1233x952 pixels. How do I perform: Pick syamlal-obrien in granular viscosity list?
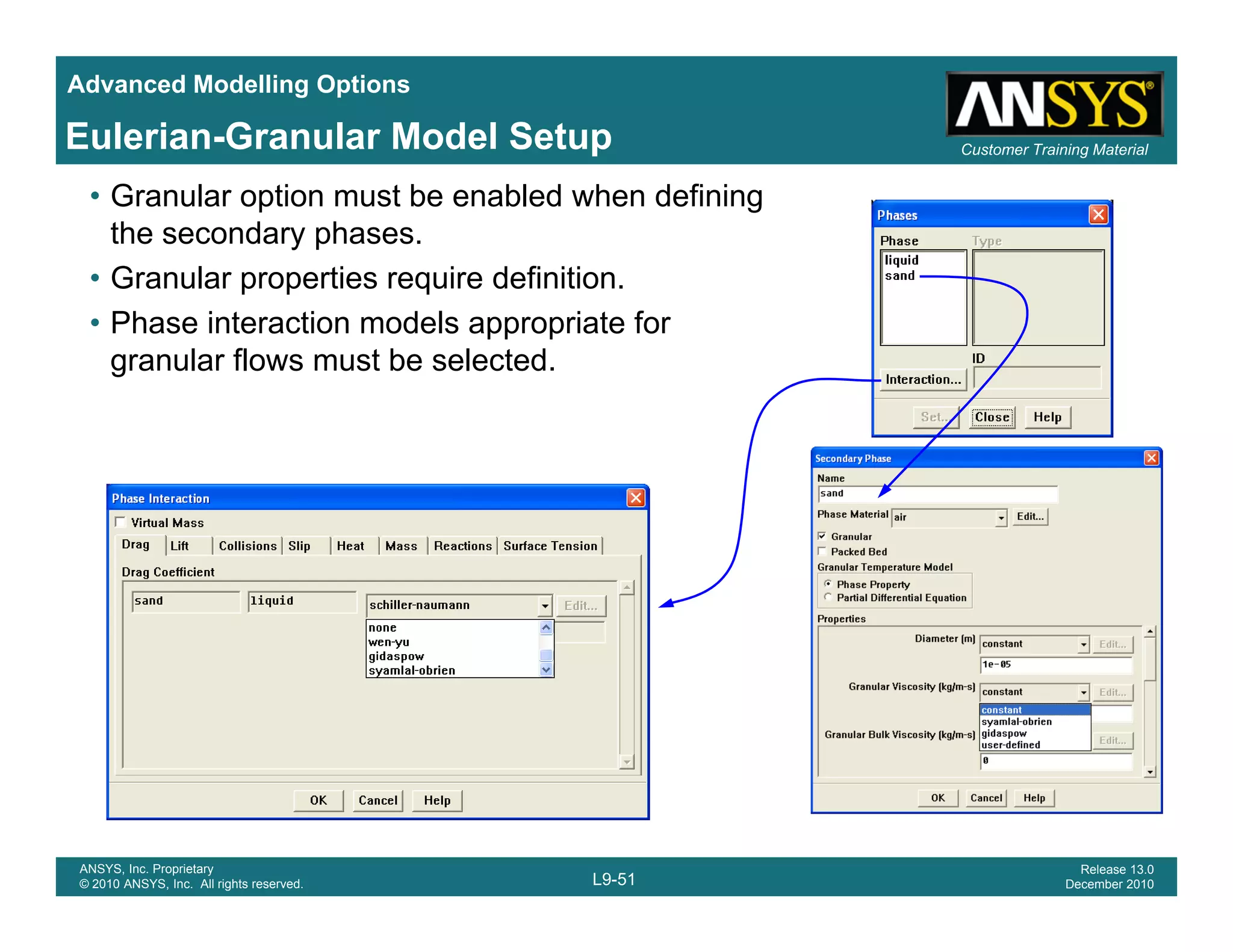(x=1035, y=722)
